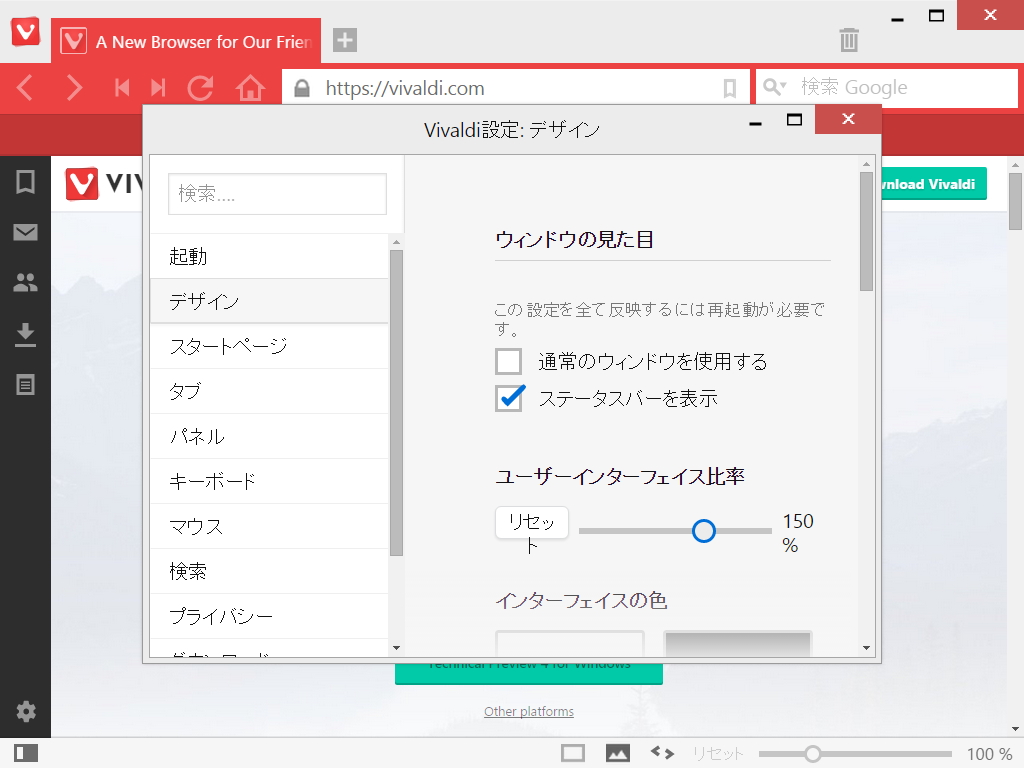Open the Contacts panel in the sidebar
This screenshot has height=768, width=1024.
[x=26, y=280]
